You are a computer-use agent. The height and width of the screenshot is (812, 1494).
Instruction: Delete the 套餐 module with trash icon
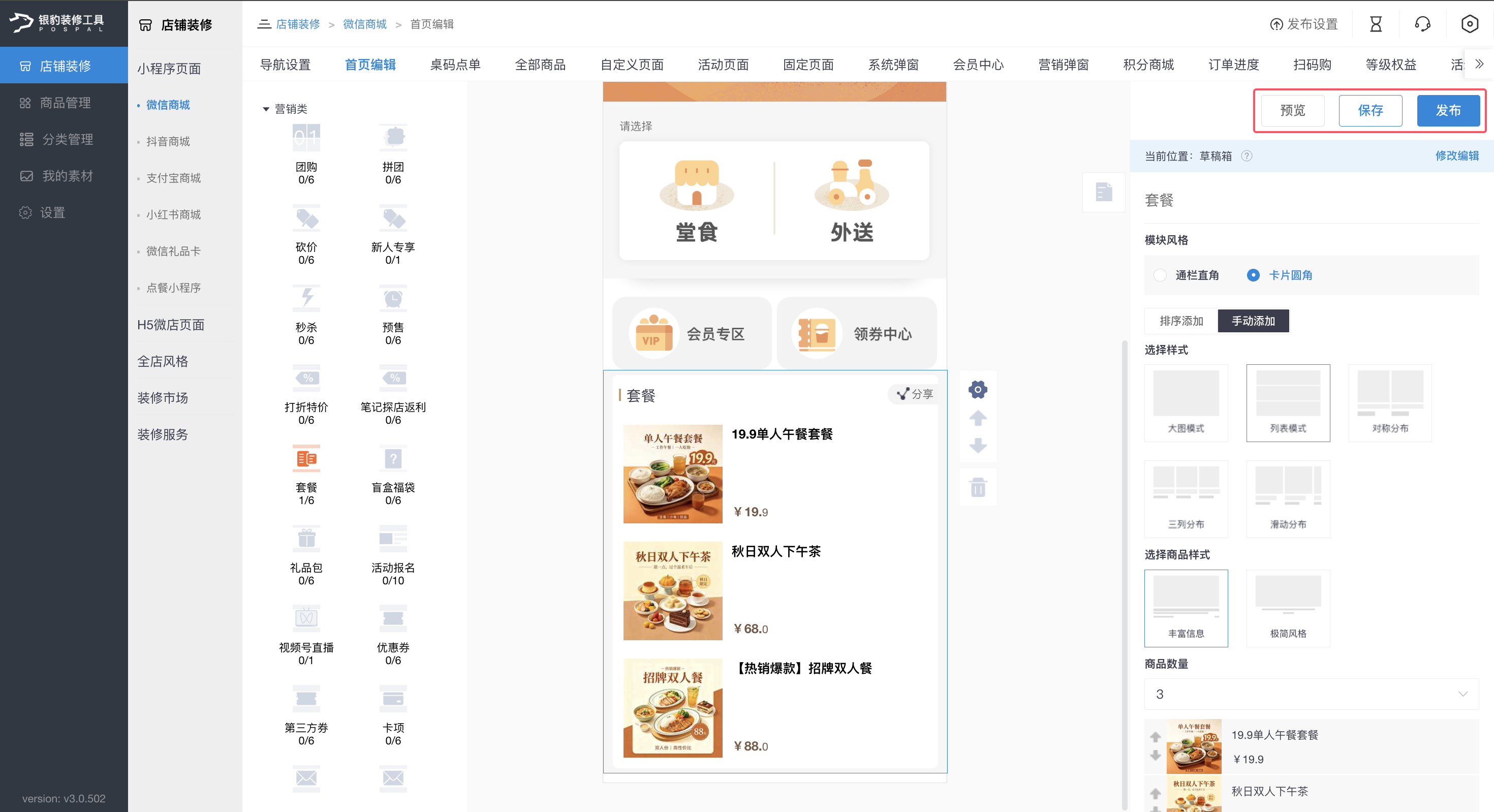tap(978, 487)
